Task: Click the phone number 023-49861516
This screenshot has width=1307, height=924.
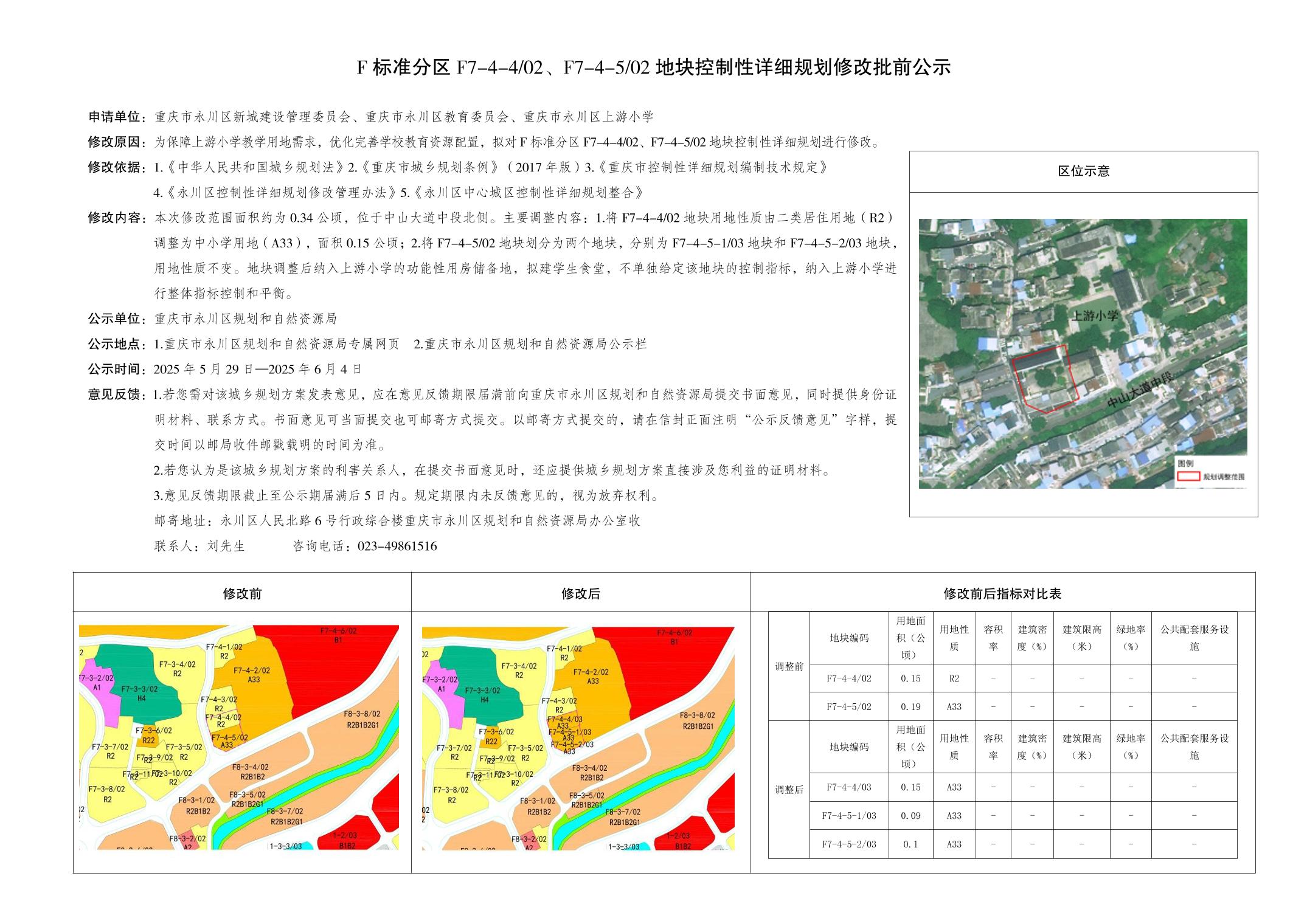Action: 397,546
